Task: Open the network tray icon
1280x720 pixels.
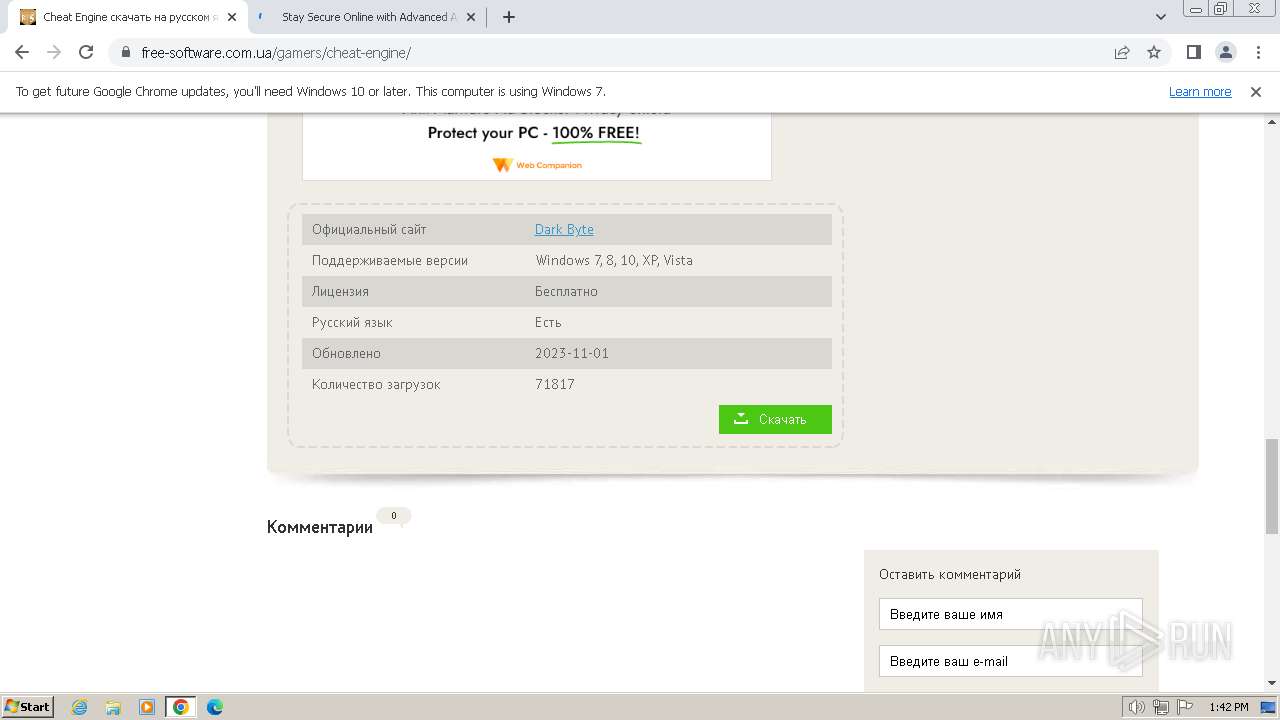Action: point(1161,707)
